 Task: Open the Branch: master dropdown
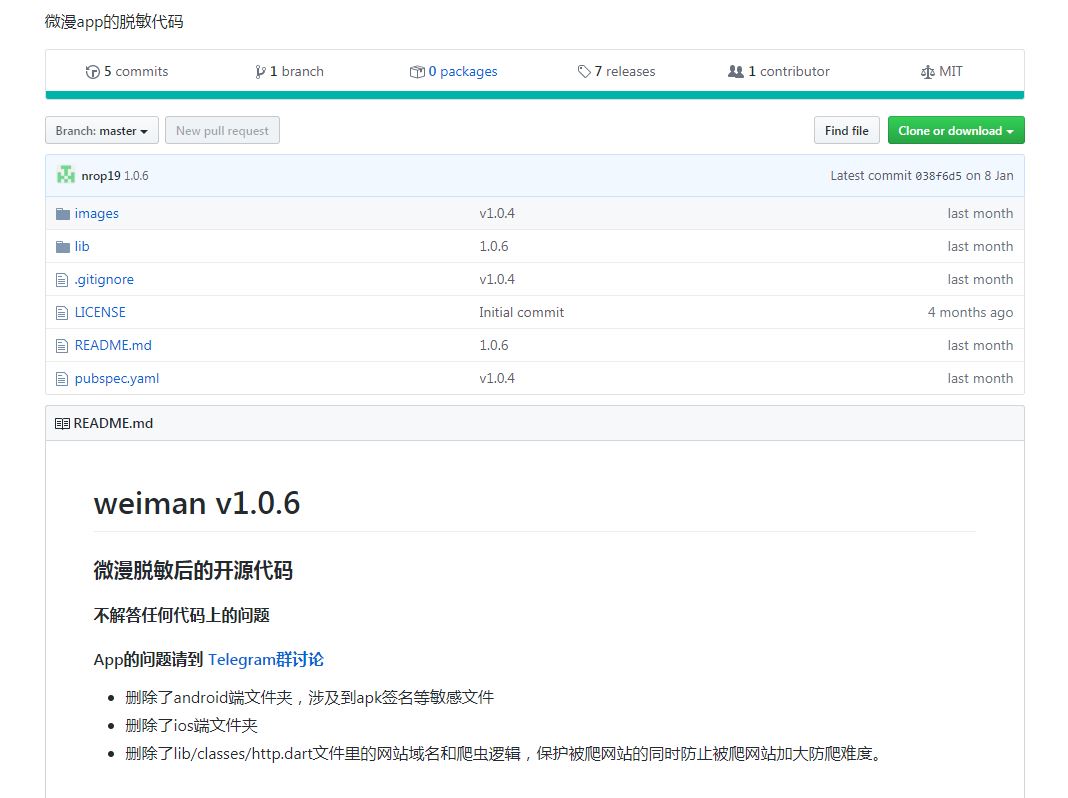(101, 131)
